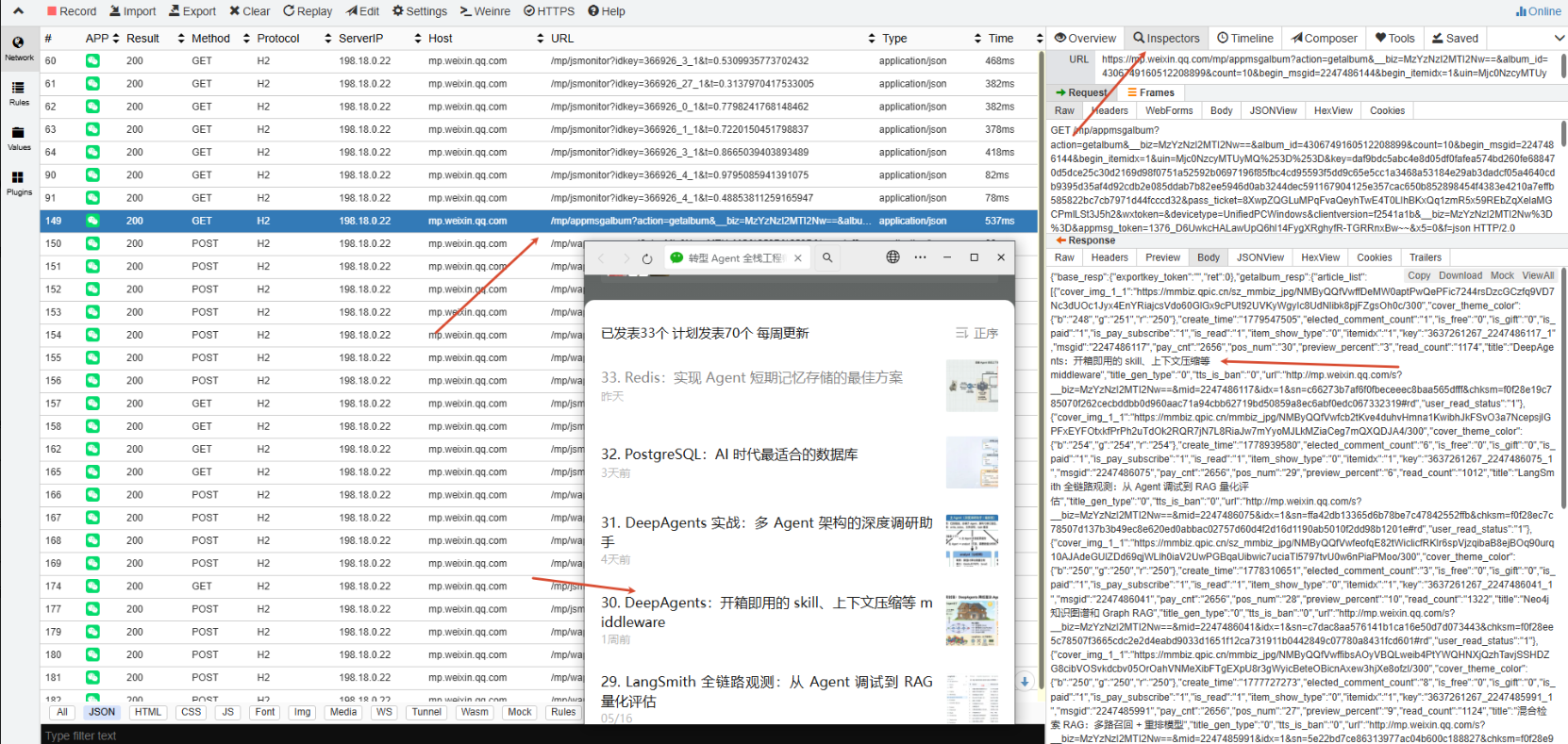Image resolution: width=1568 pixels, height=744 pixels.
Task: Filter requests by Tunnel type
Action: (x=426, y=713)
